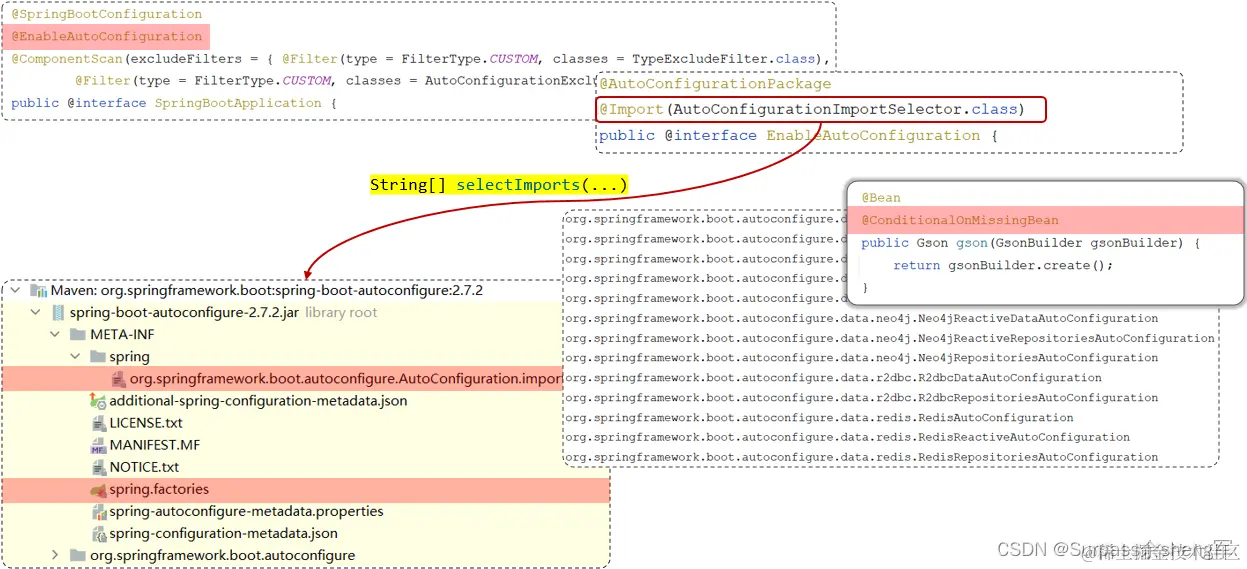Click the Neo4jReactiveDataAutoConfiguration line

click(861, 318)
